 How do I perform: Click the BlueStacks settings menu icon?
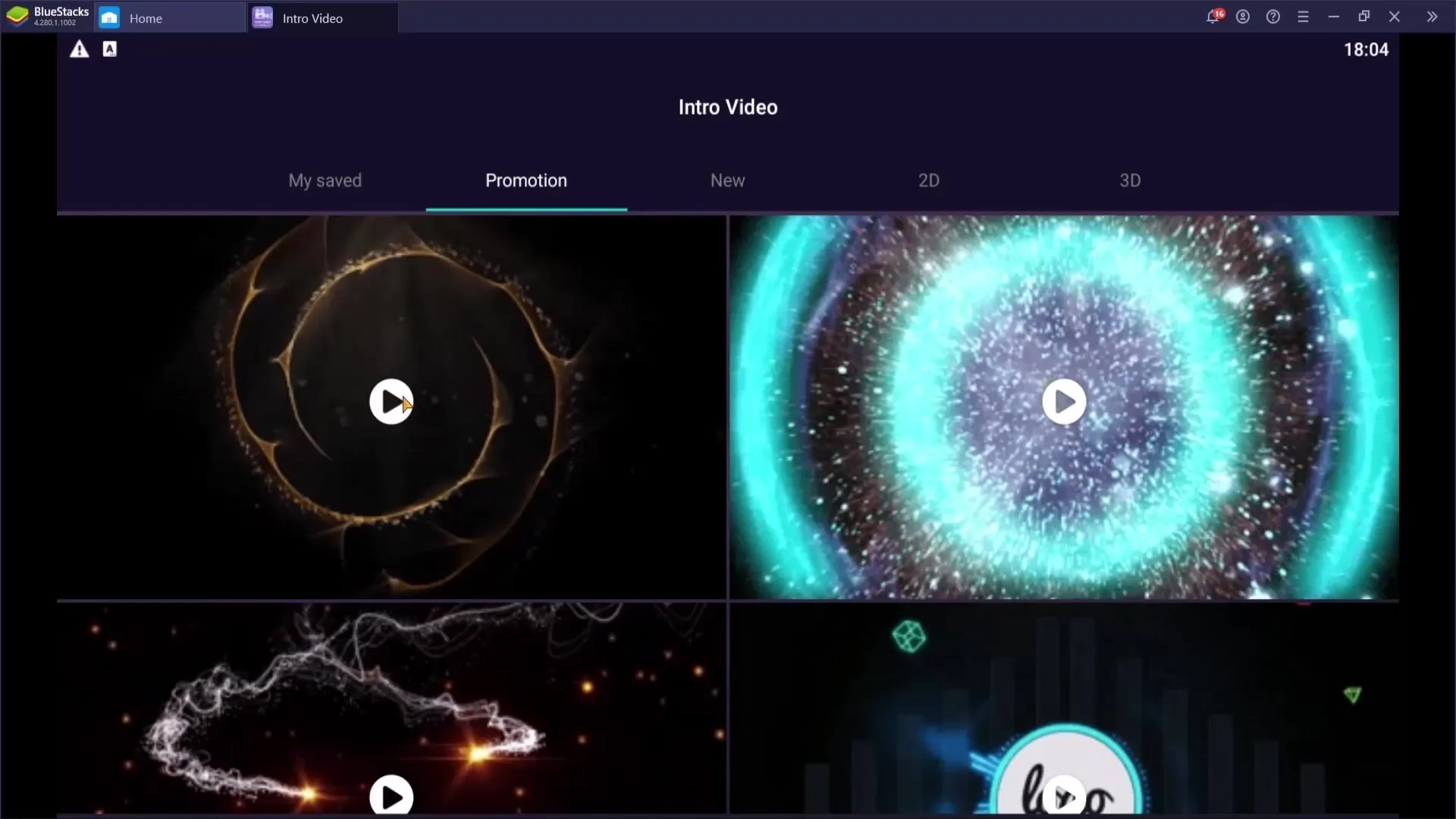coord(1303,17)
